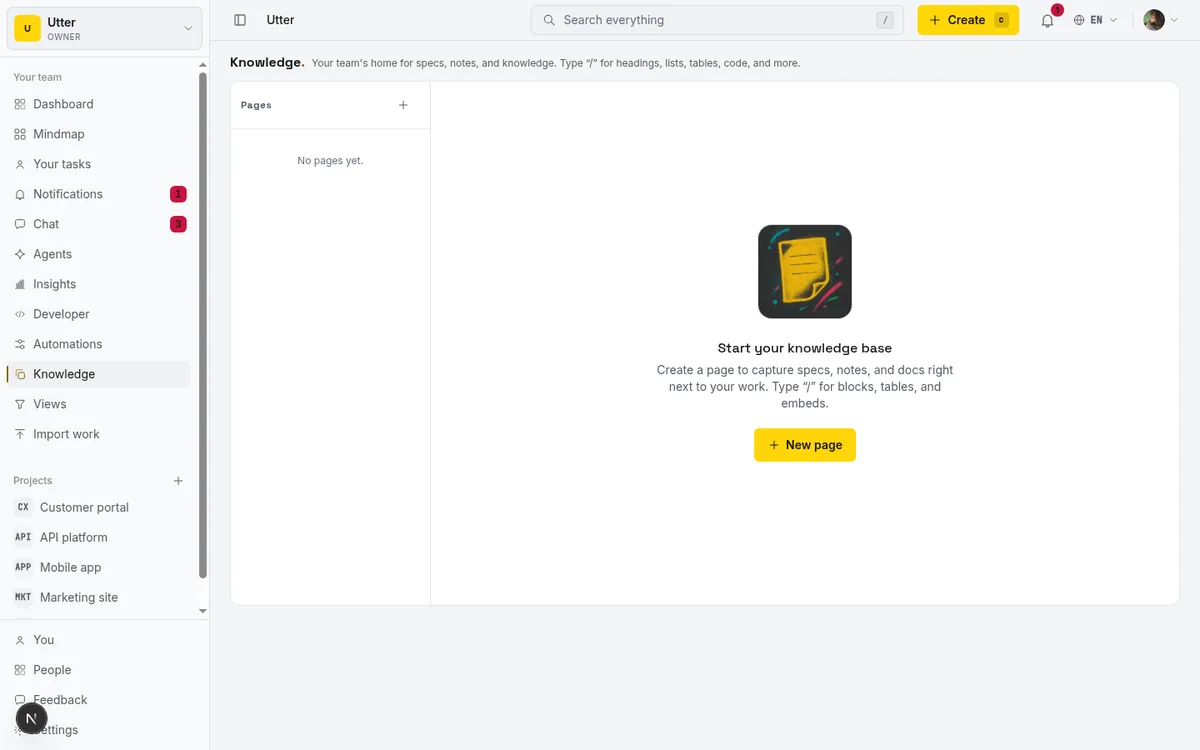
Task: Open the Agents section
Action: [98, 254]
